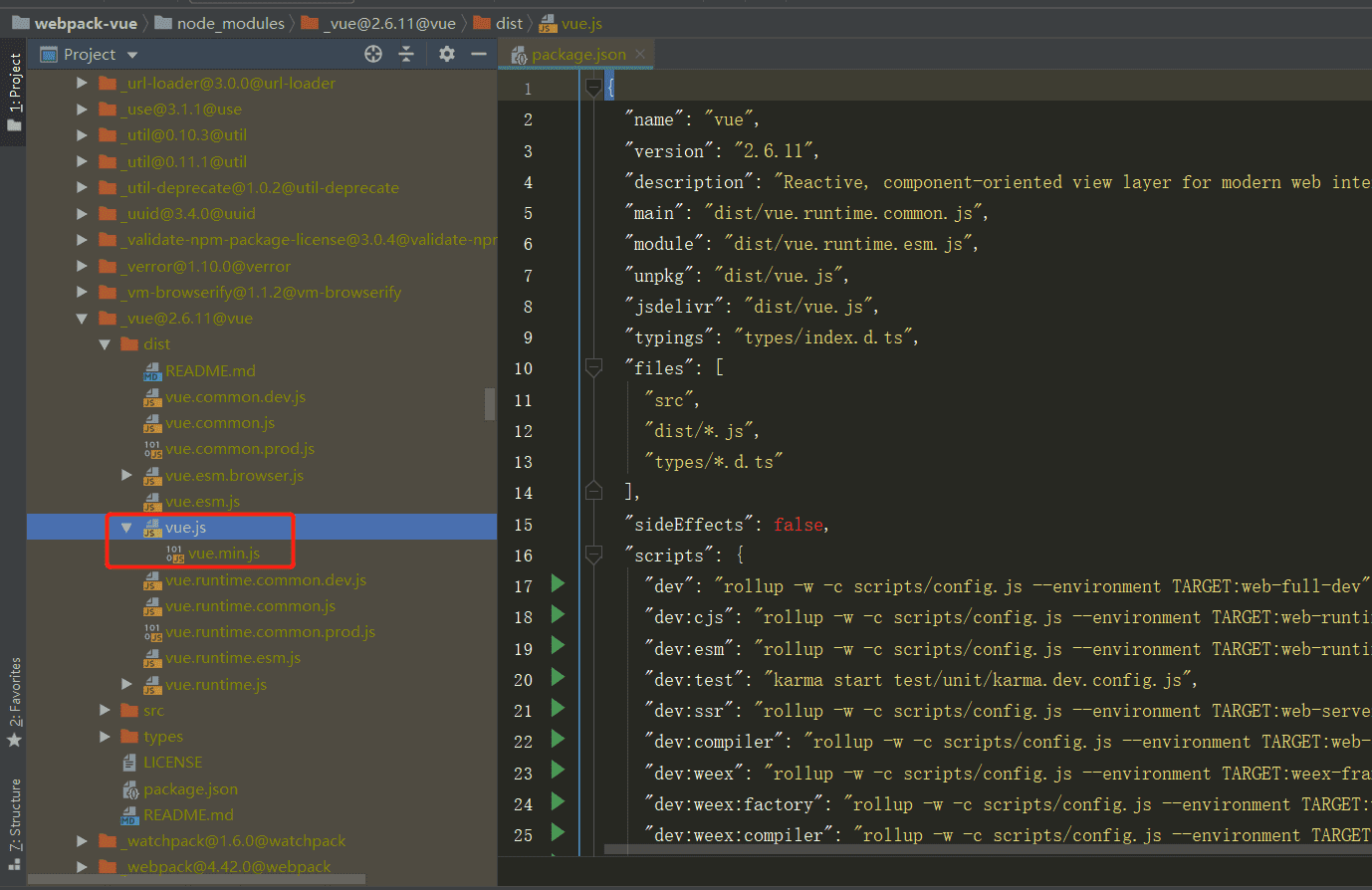Image resolution: width=1372 pixels, height=890 pixels.
Task: Expand the src folder
Action: click(x=105, y=710)
